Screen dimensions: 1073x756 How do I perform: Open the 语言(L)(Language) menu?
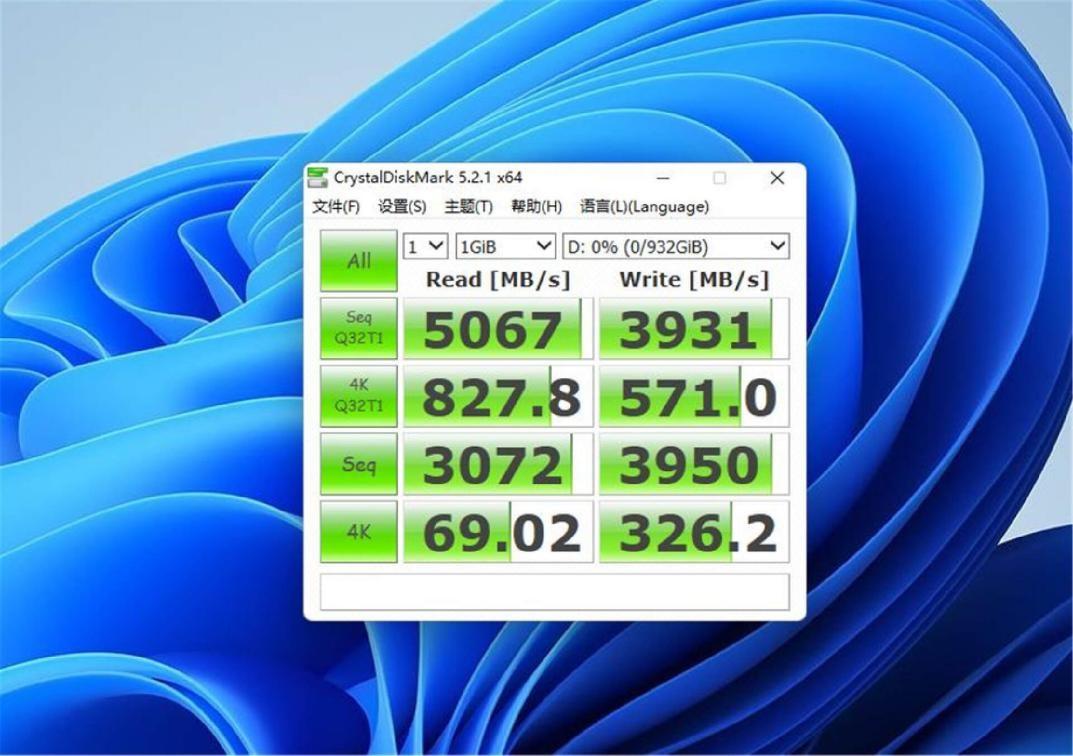coord(645,207)
